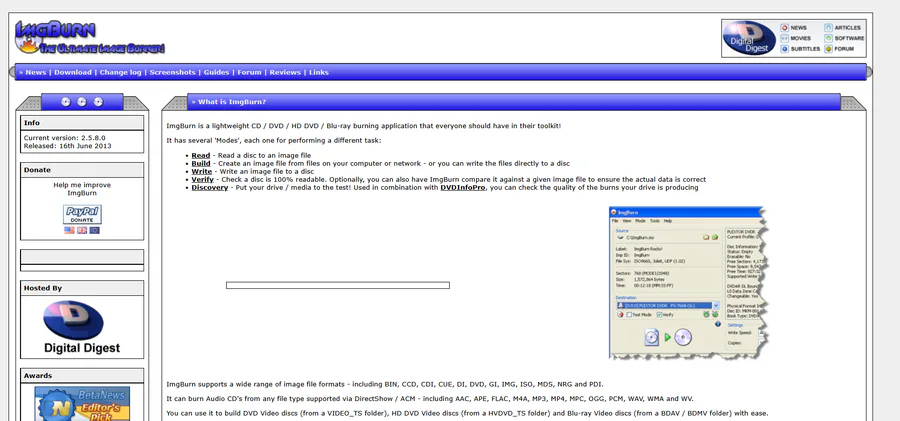
Task: Click the PayPal Donate button
Action: 82,214
